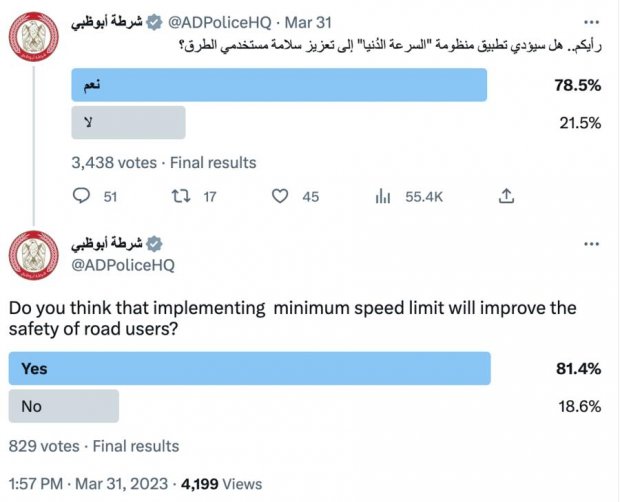Viewport: 620px width, 502px height.
Task: Select the Arabic yes poll bar at 78.5%
Action: tap(279, 85)
